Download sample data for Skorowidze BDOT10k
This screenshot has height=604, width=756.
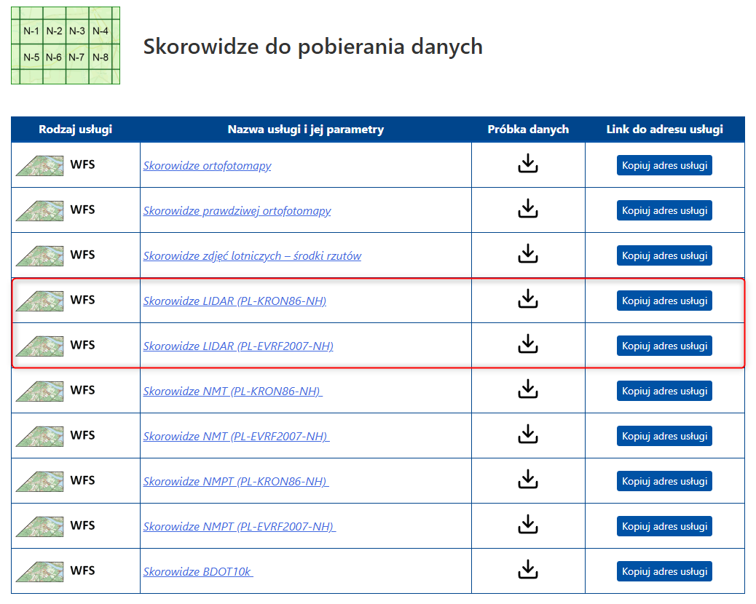(x=528, y=569)
